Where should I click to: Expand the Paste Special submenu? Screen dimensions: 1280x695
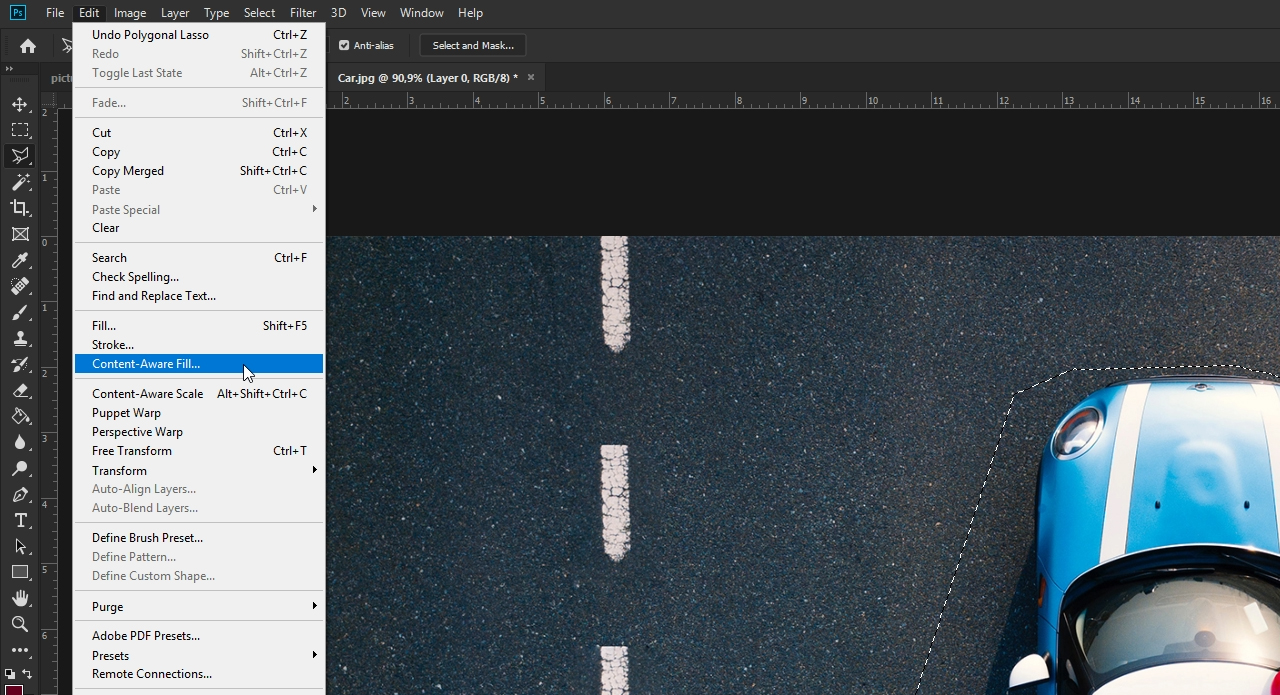pos(199,209)
